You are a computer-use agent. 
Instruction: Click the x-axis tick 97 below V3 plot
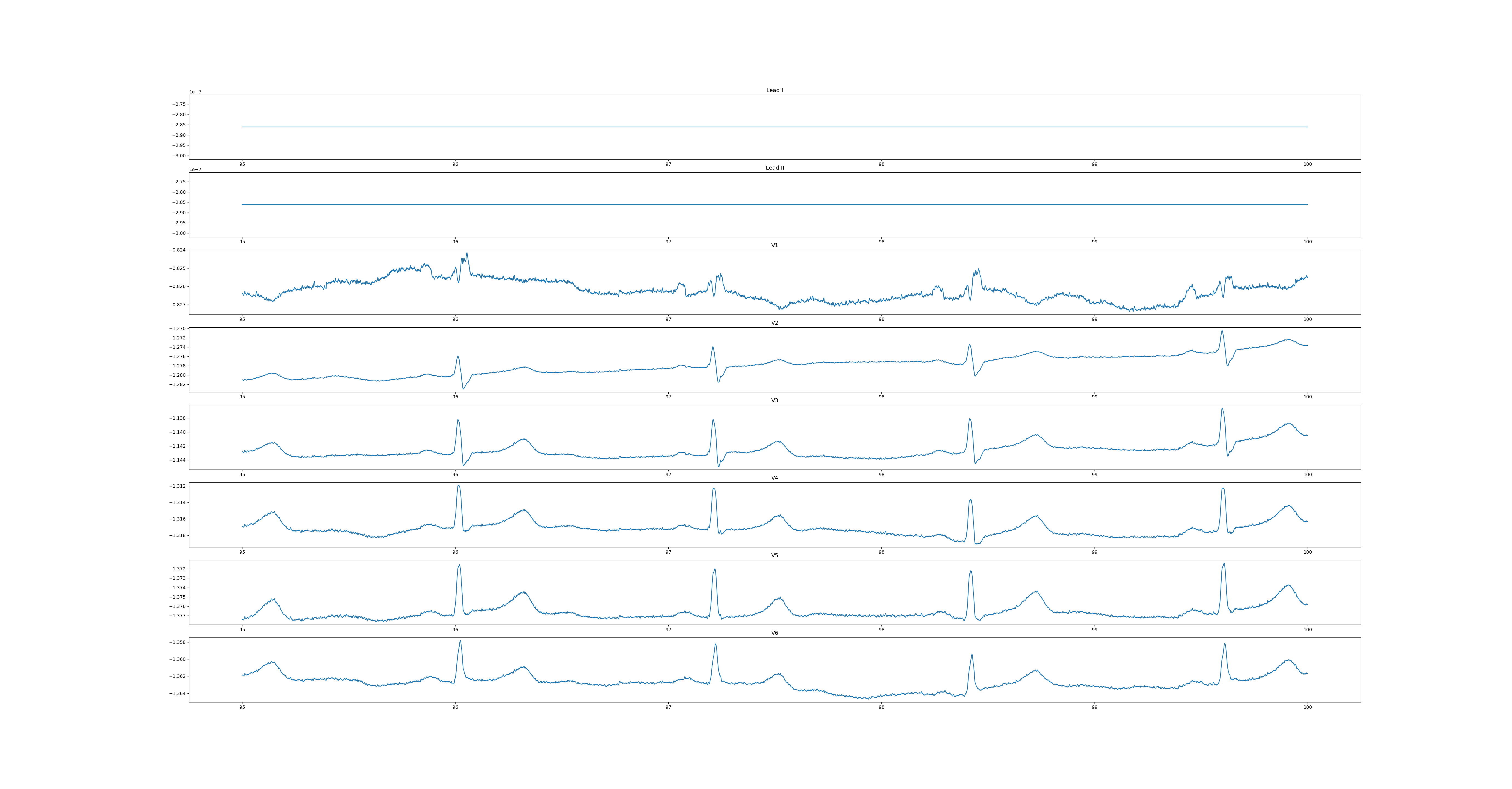pyautogui.click(x=668, y=474)
